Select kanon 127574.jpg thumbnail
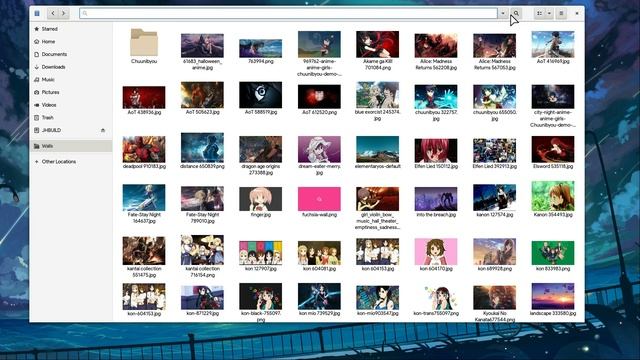The height and width of the screenshot is (360, 640). 494,198
